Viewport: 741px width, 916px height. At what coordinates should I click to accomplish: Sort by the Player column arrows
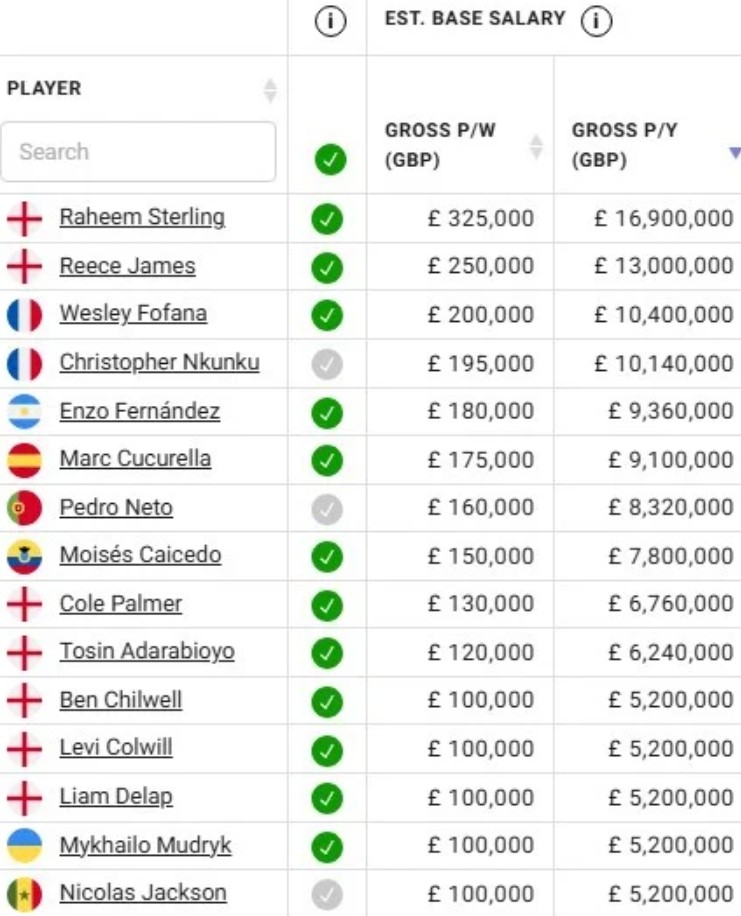pyautogui.click(x=270, y=91)
